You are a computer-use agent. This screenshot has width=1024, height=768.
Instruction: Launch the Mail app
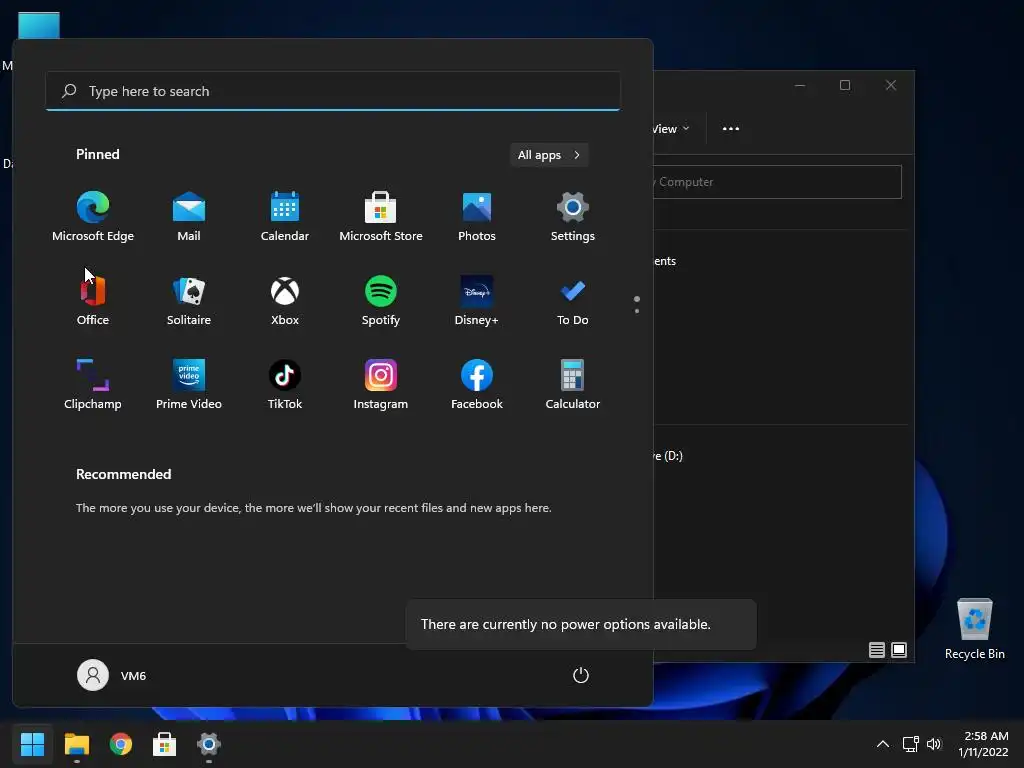point(189,217)
